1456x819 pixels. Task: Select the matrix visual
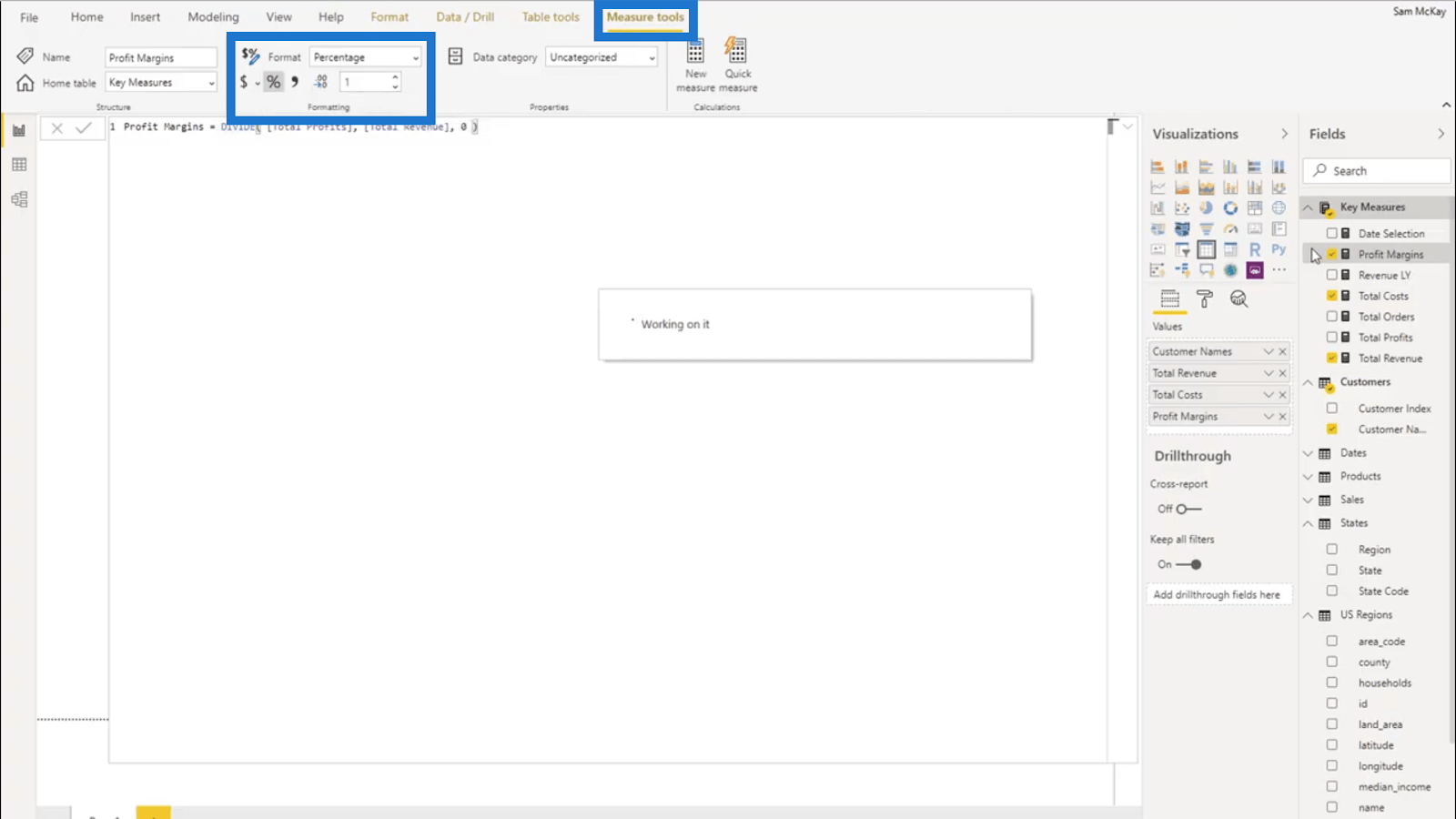[1230, 249]
